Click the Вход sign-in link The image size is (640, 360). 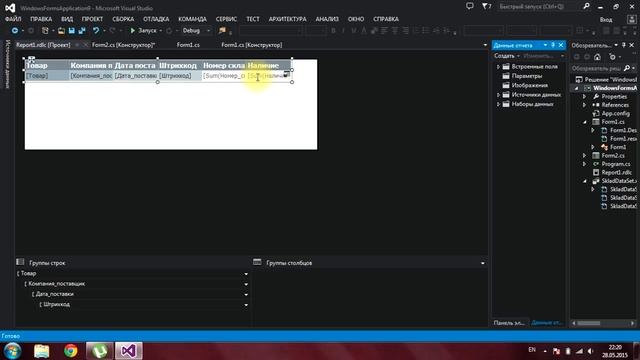tap(606, 20)
